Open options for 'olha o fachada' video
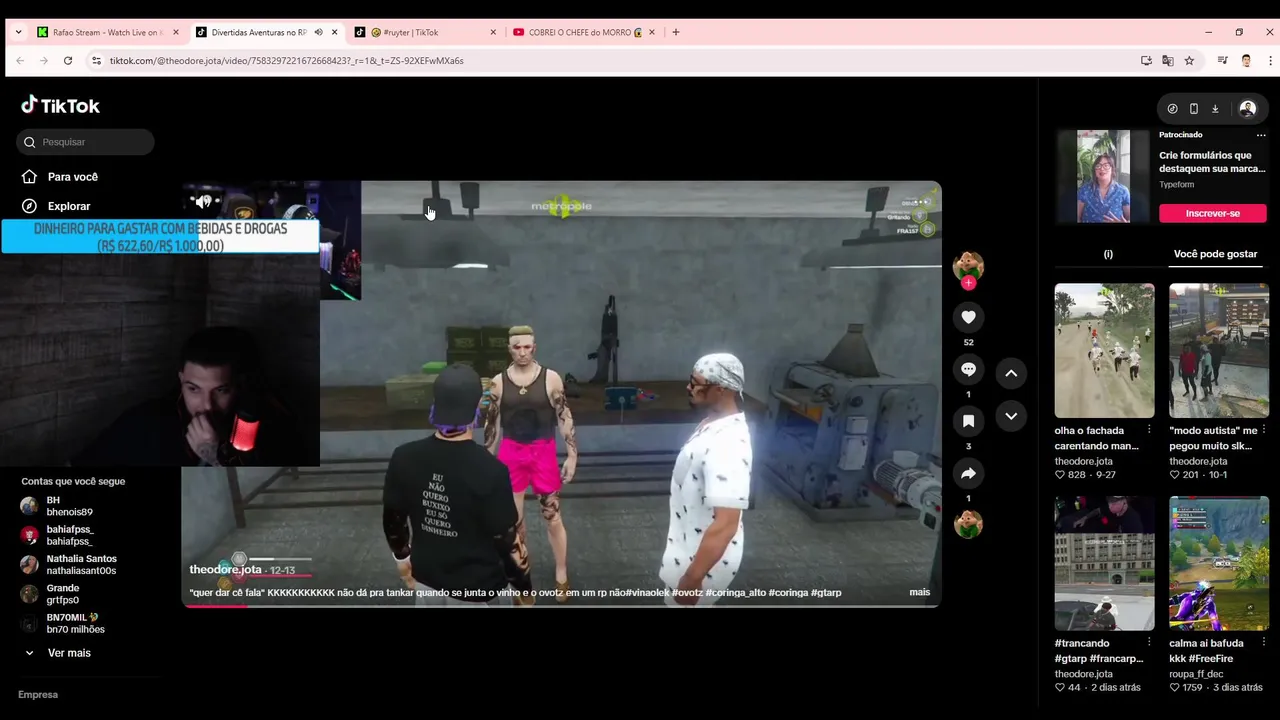1280x720 pixels. point(1149,430)
